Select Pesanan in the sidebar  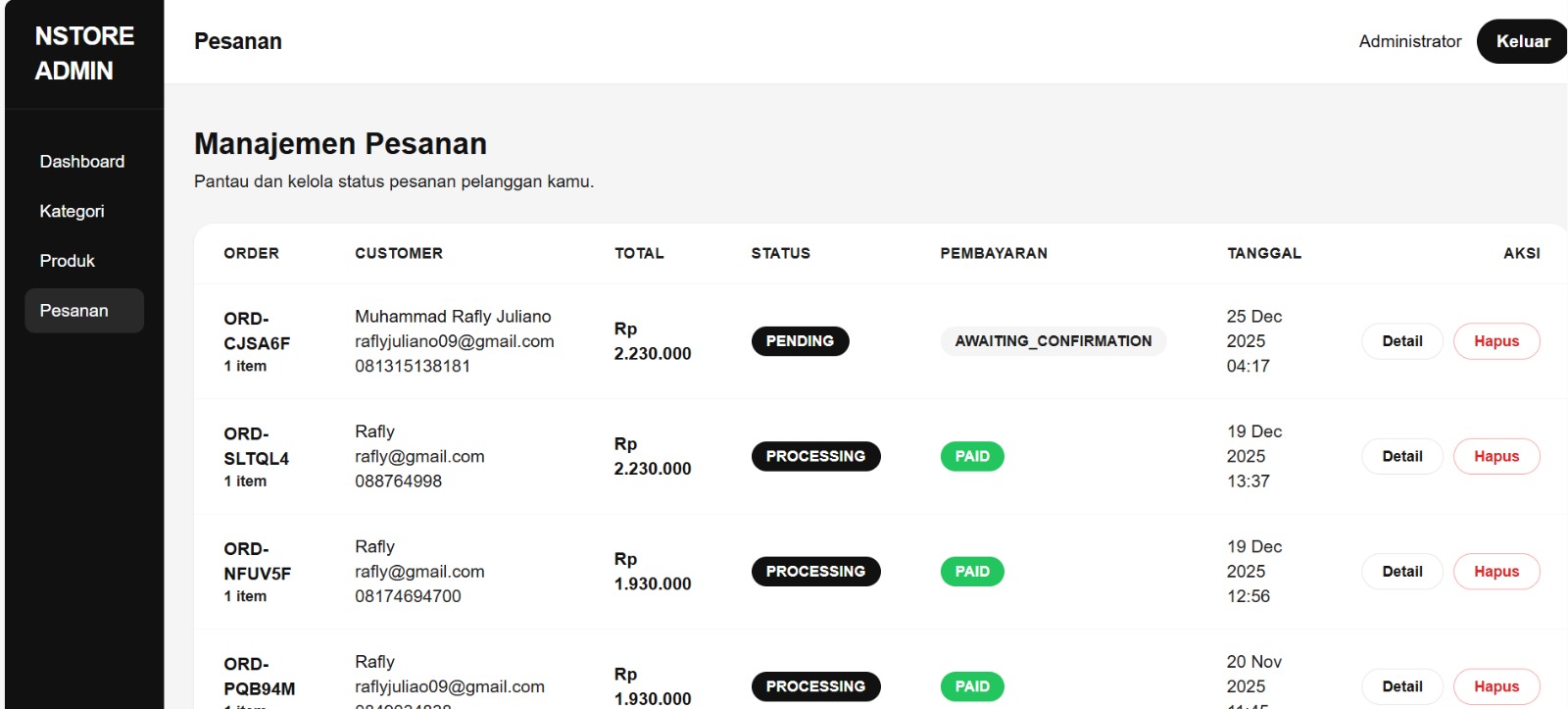pos(74,311)
